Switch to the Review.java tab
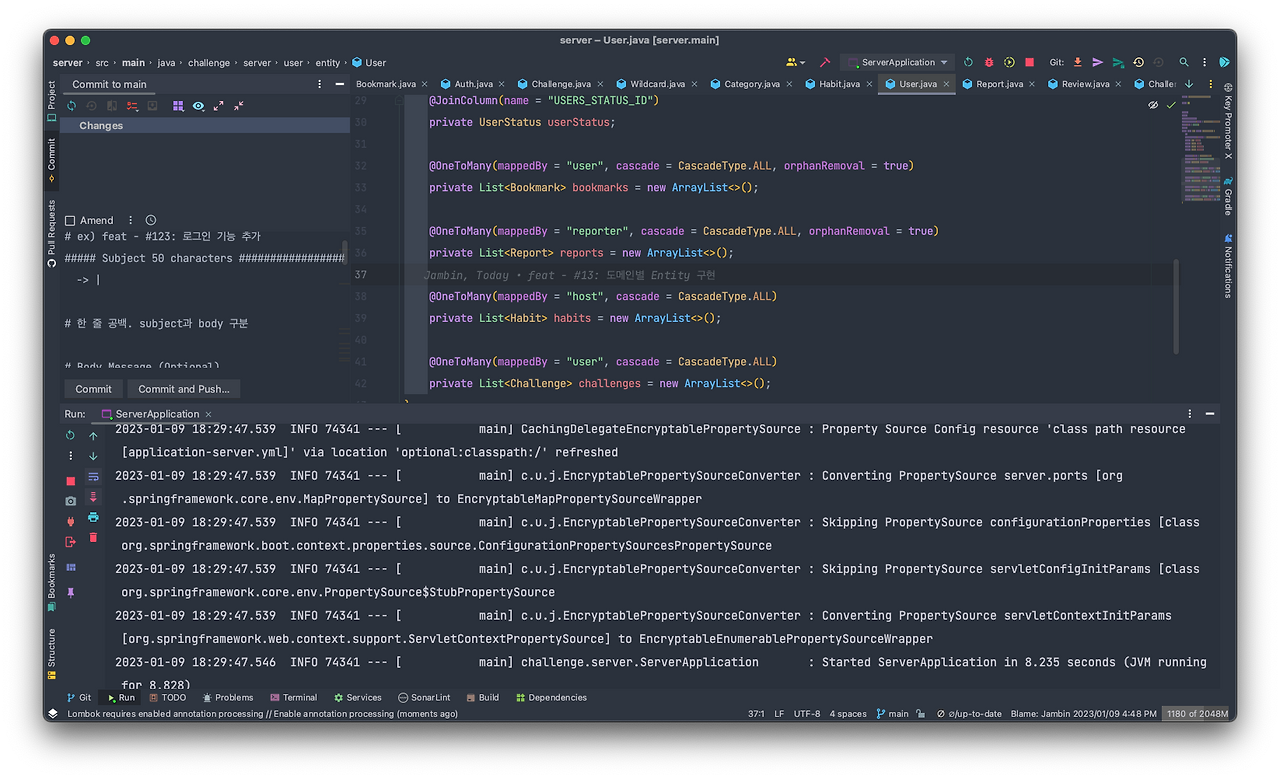The height and width of the screenshot is (779, 1280). point(1086,84)
